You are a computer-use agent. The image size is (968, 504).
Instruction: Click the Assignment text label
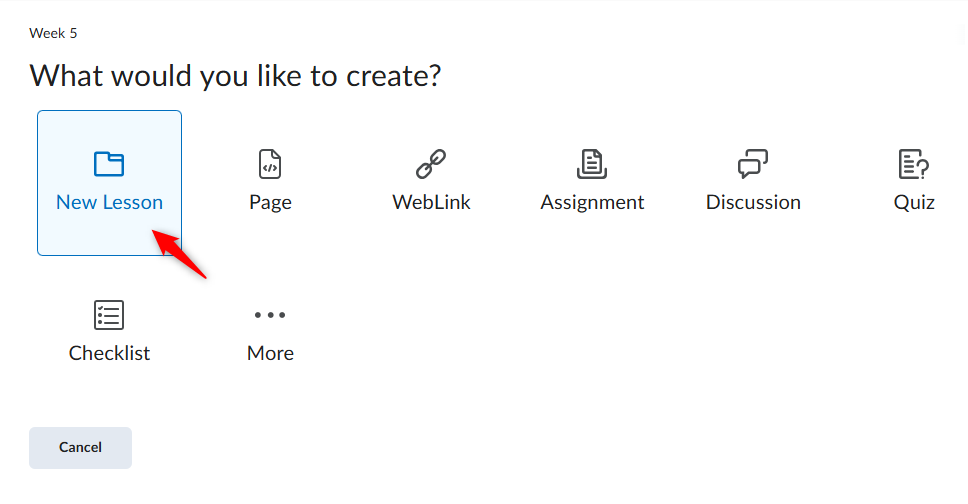pyautogui.click(x=592, y=203)
